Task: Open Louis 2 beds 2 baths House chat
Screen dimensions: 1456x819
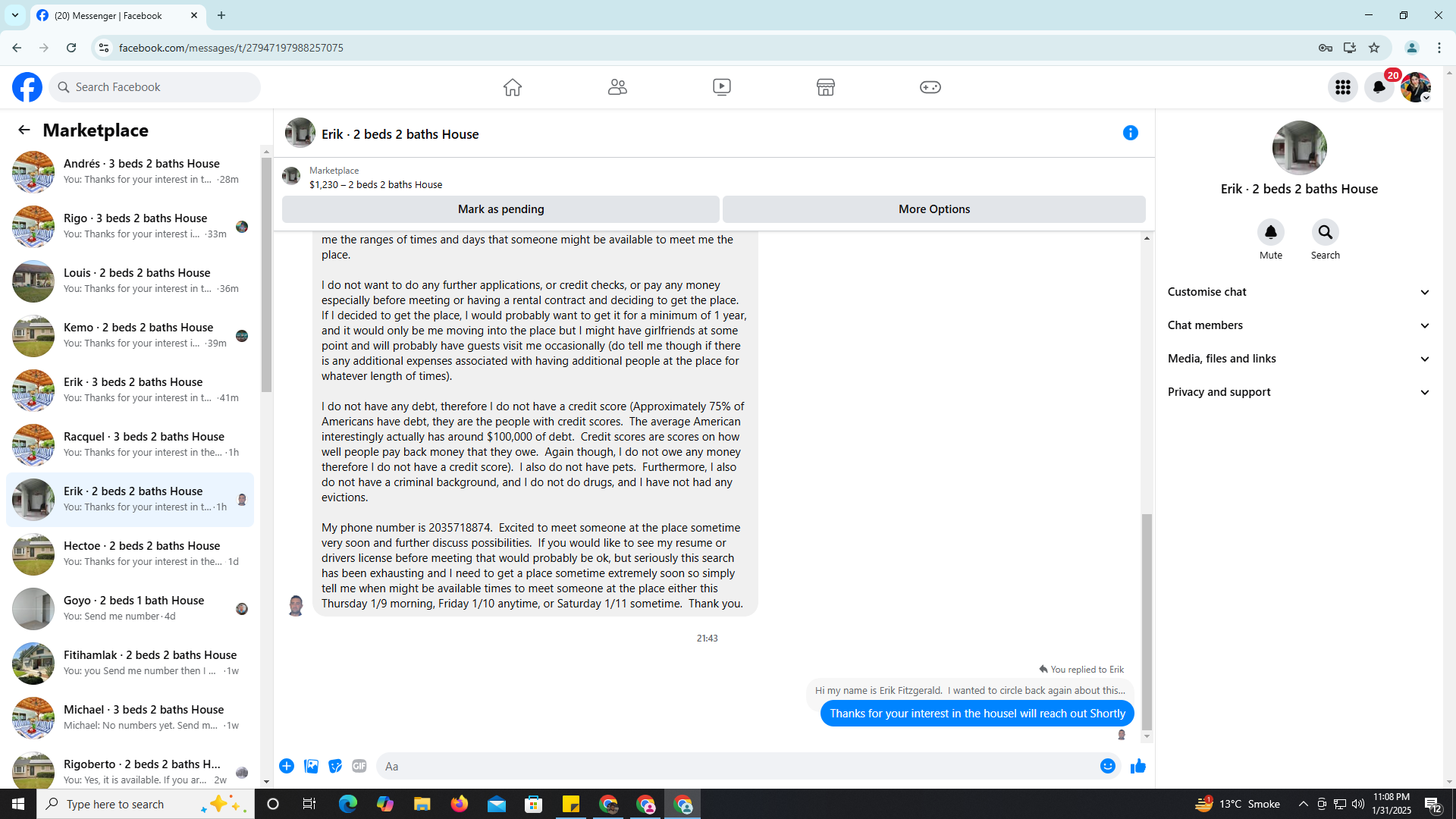Action: (x=130, y=281)
